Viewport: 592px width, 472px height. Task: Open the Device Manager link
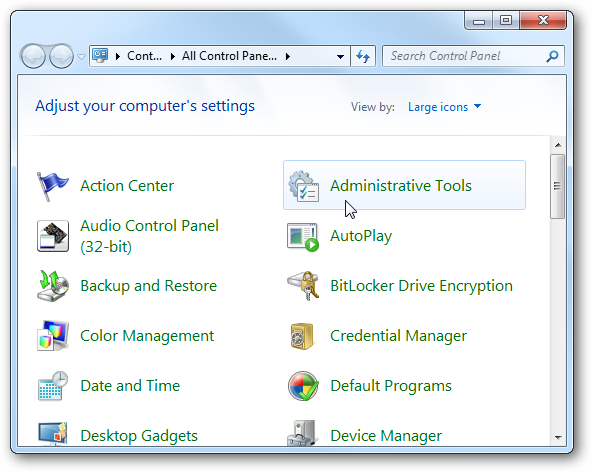click(386, 436)
